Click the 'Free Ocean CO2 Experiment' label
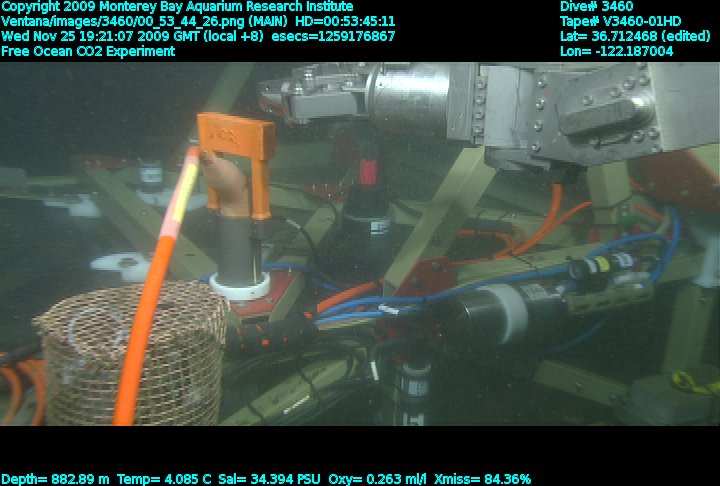This screenshot has height=486, width=720. (88, 51)
